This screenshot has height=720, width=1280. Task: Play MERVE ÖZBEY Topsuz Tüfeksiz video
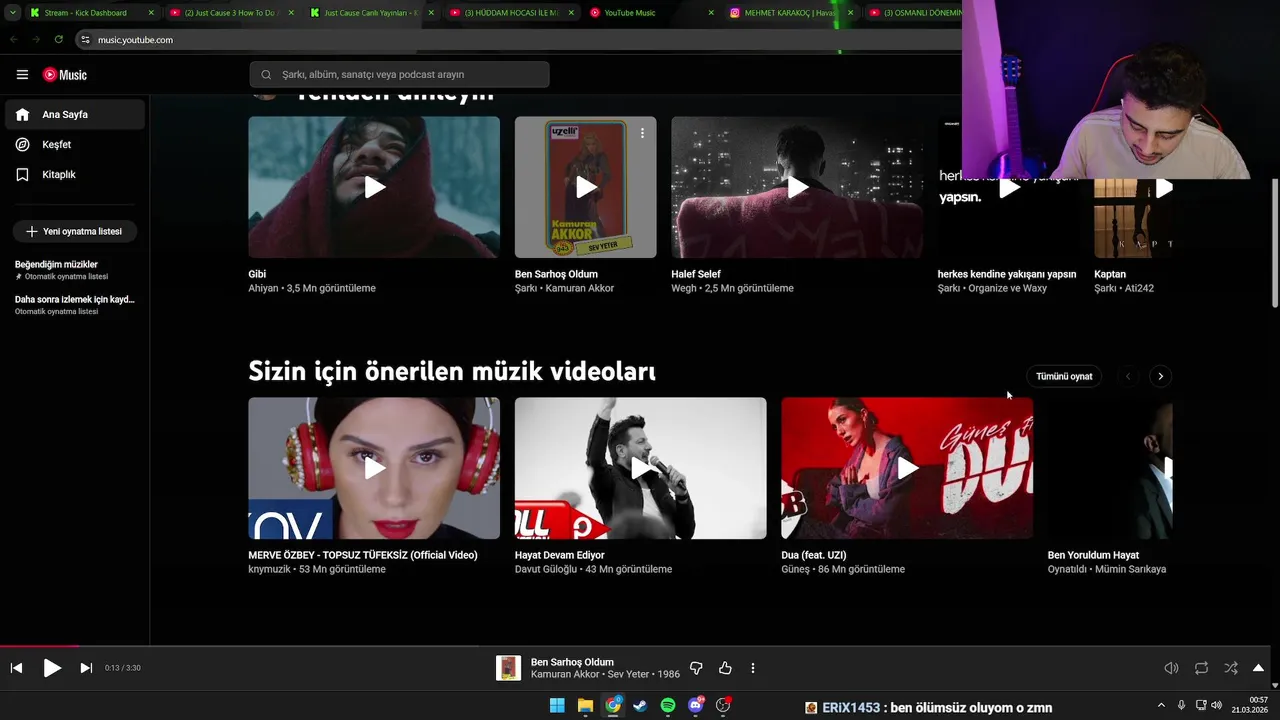tap(374, 468)
